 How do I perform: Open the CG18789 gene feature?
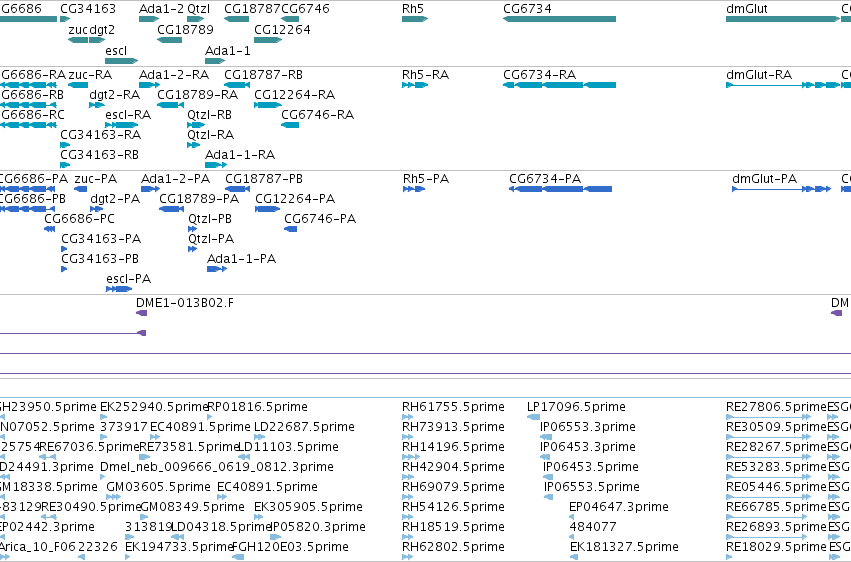point(170,40)
